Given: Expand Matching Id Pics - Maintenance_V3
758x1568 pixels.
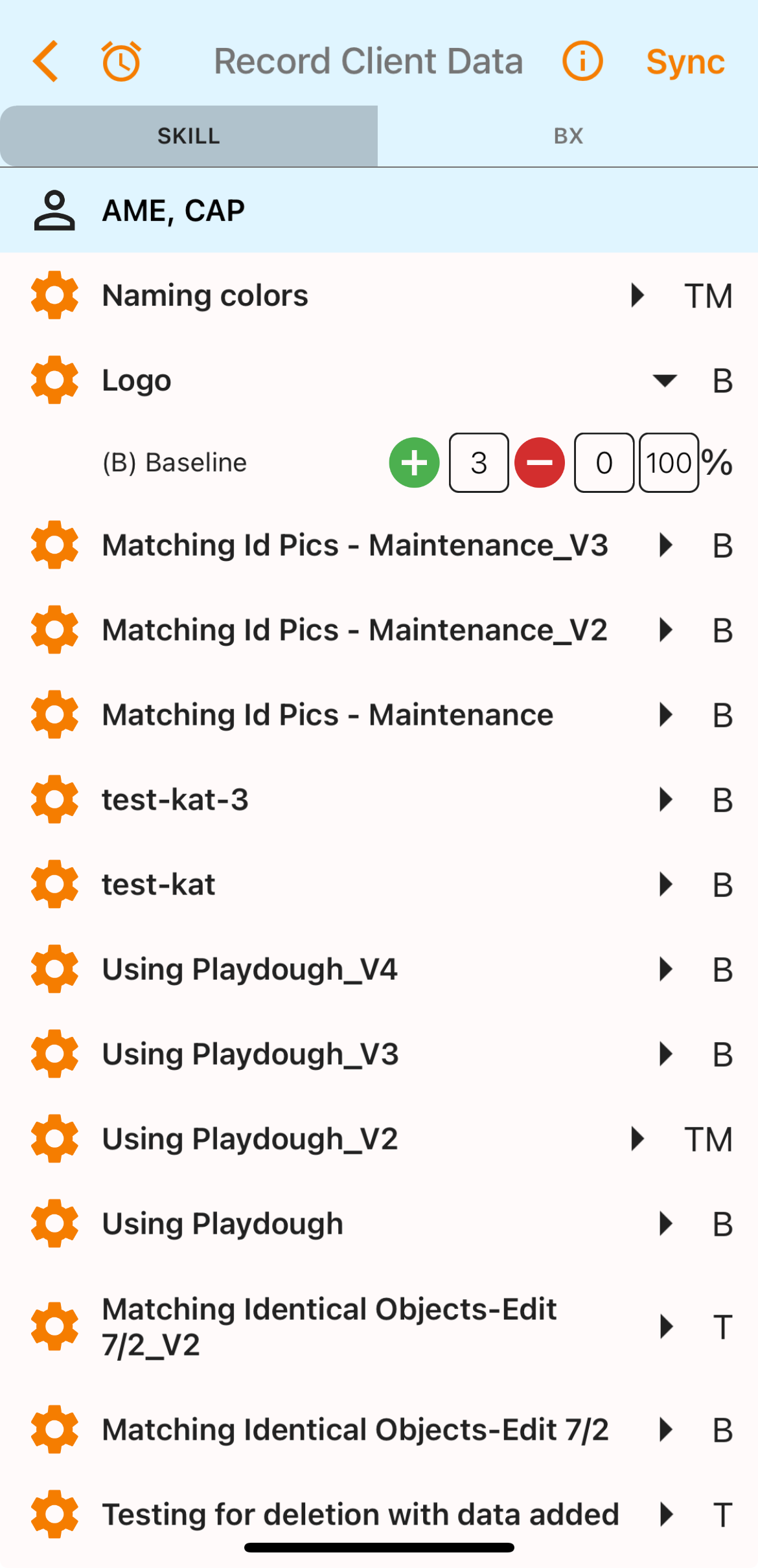Looking at the screenshot, I should coord(665,545).
